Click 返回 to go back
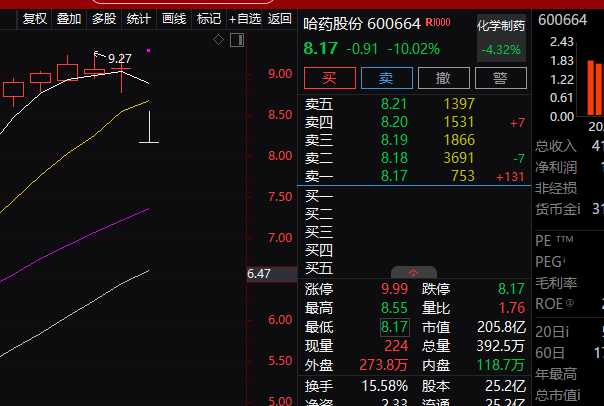This screenshot has height=406, width=604. point(279,19)
